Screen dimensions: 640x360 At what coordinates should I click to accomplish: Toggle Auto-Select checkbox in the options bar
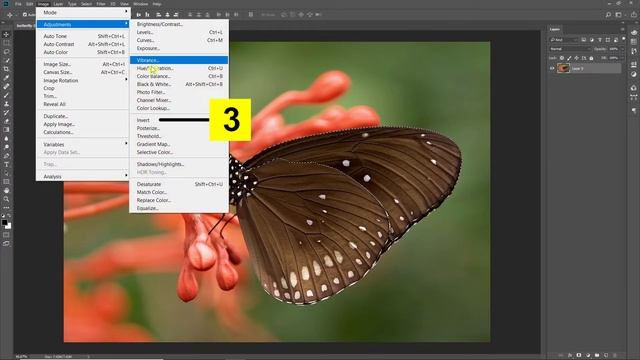pyautogui.click(x=25, y=15)
